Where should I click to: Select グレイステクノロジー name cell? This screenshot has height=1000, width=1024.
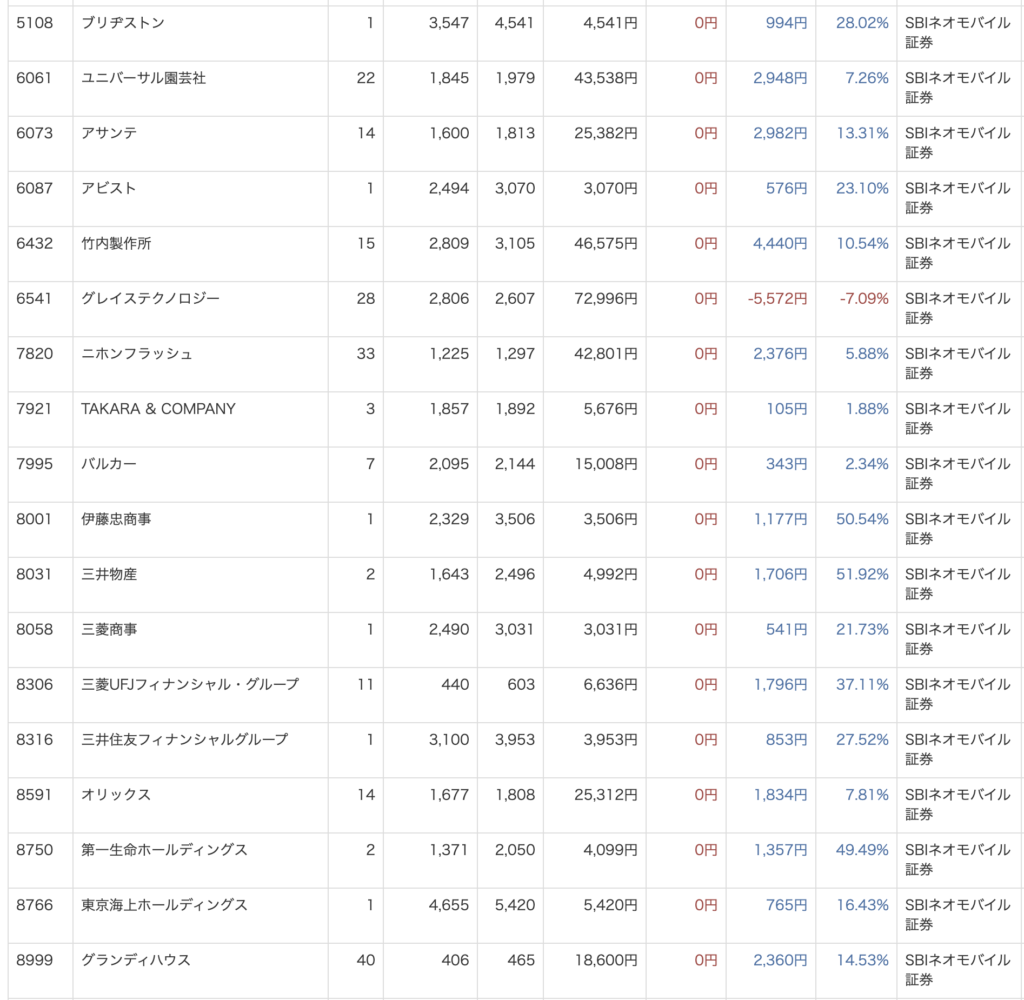pyautogui.click(x=150, y=299)
